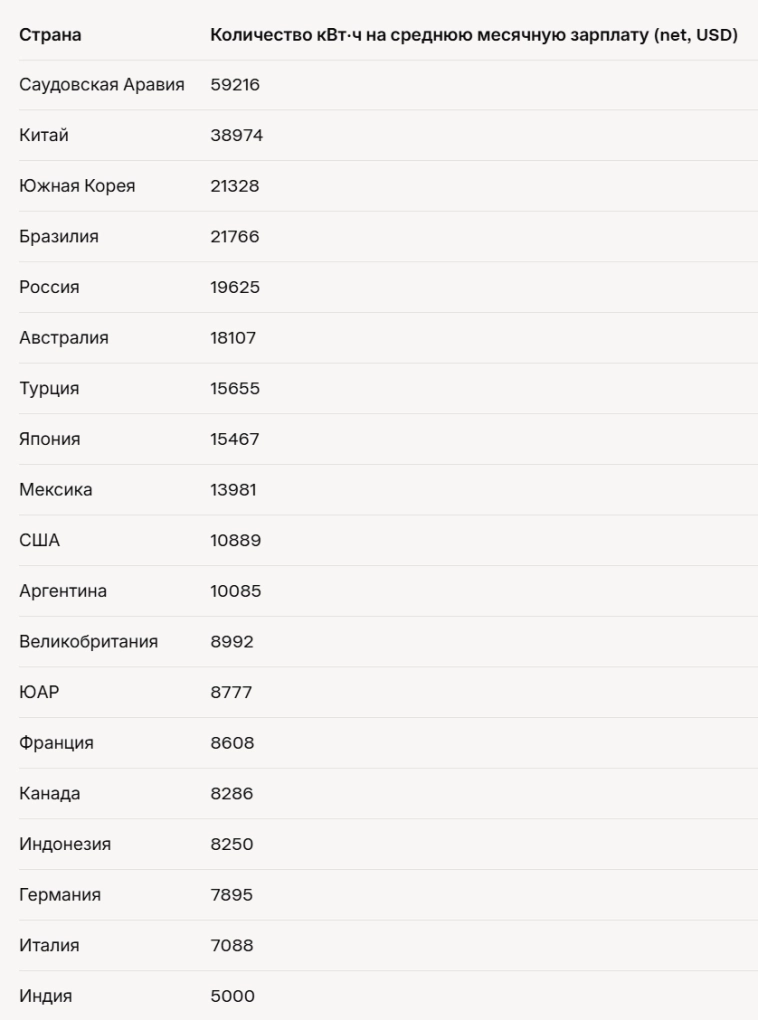
Task: Click the value 18107 for Австралия
Action: (233, 338)
